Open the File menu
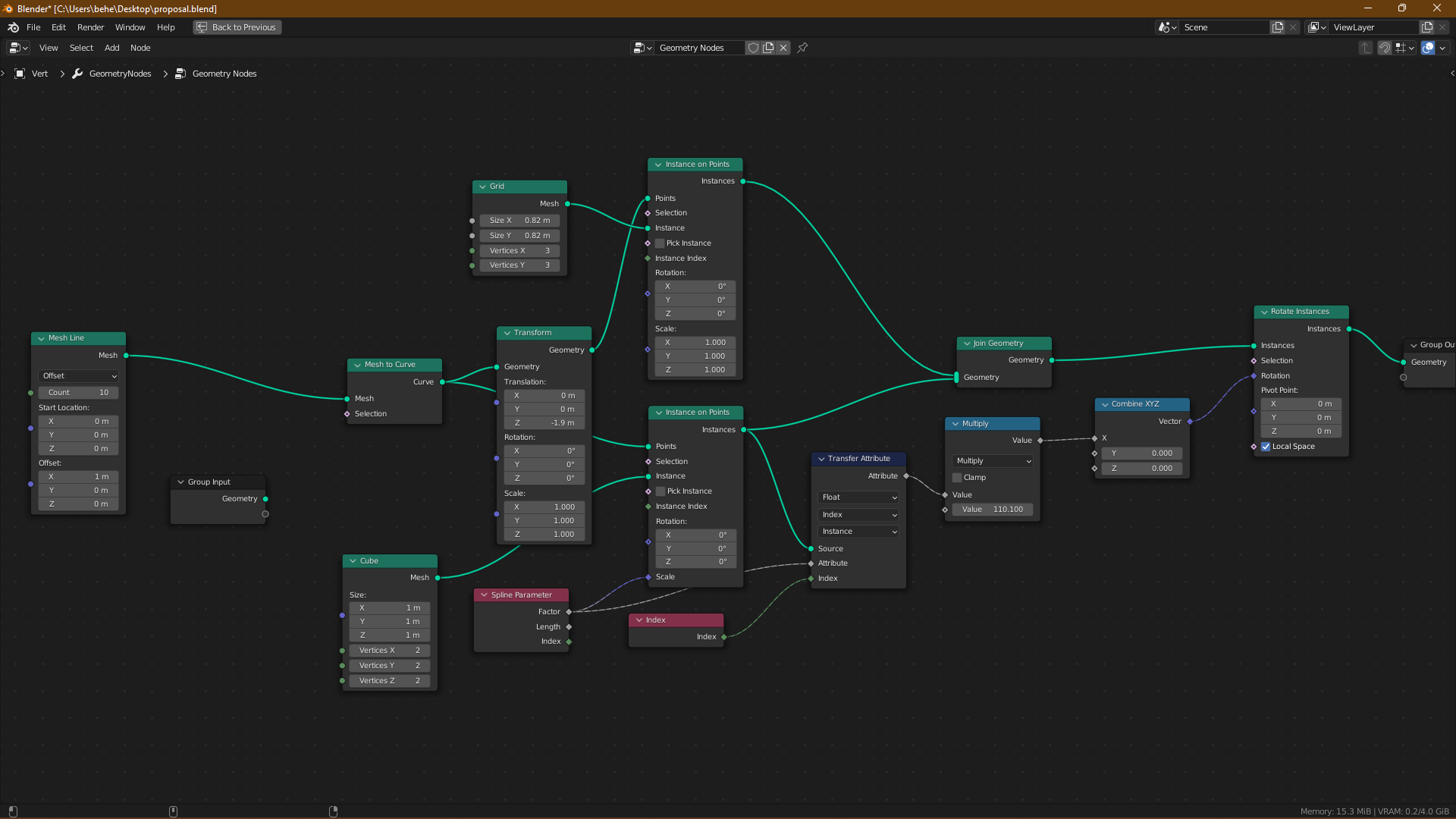 click(33, 27)
